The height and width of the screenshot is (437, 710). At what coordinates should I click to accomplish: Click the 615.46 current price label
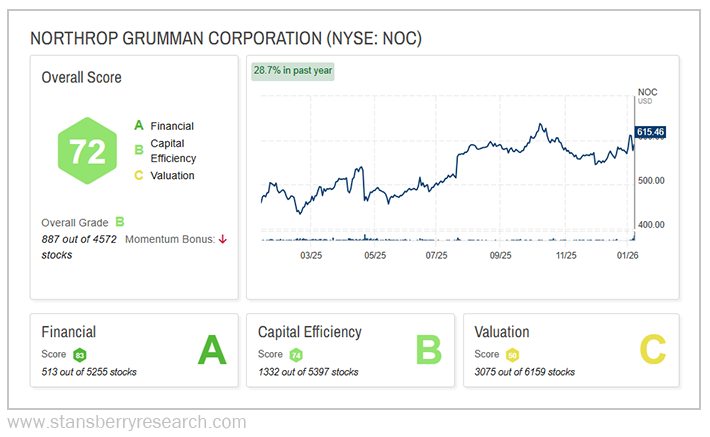[650, 132]
